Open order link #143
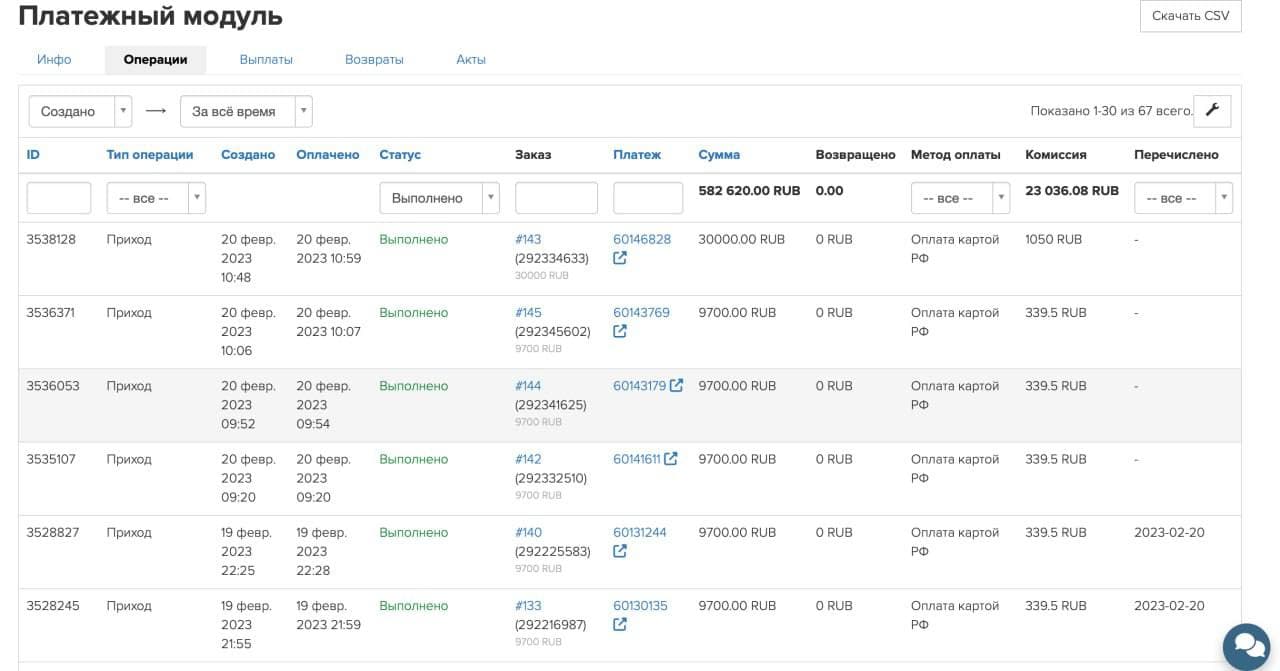This screenshot has width=1280, height=671. (x=528, y=239)
